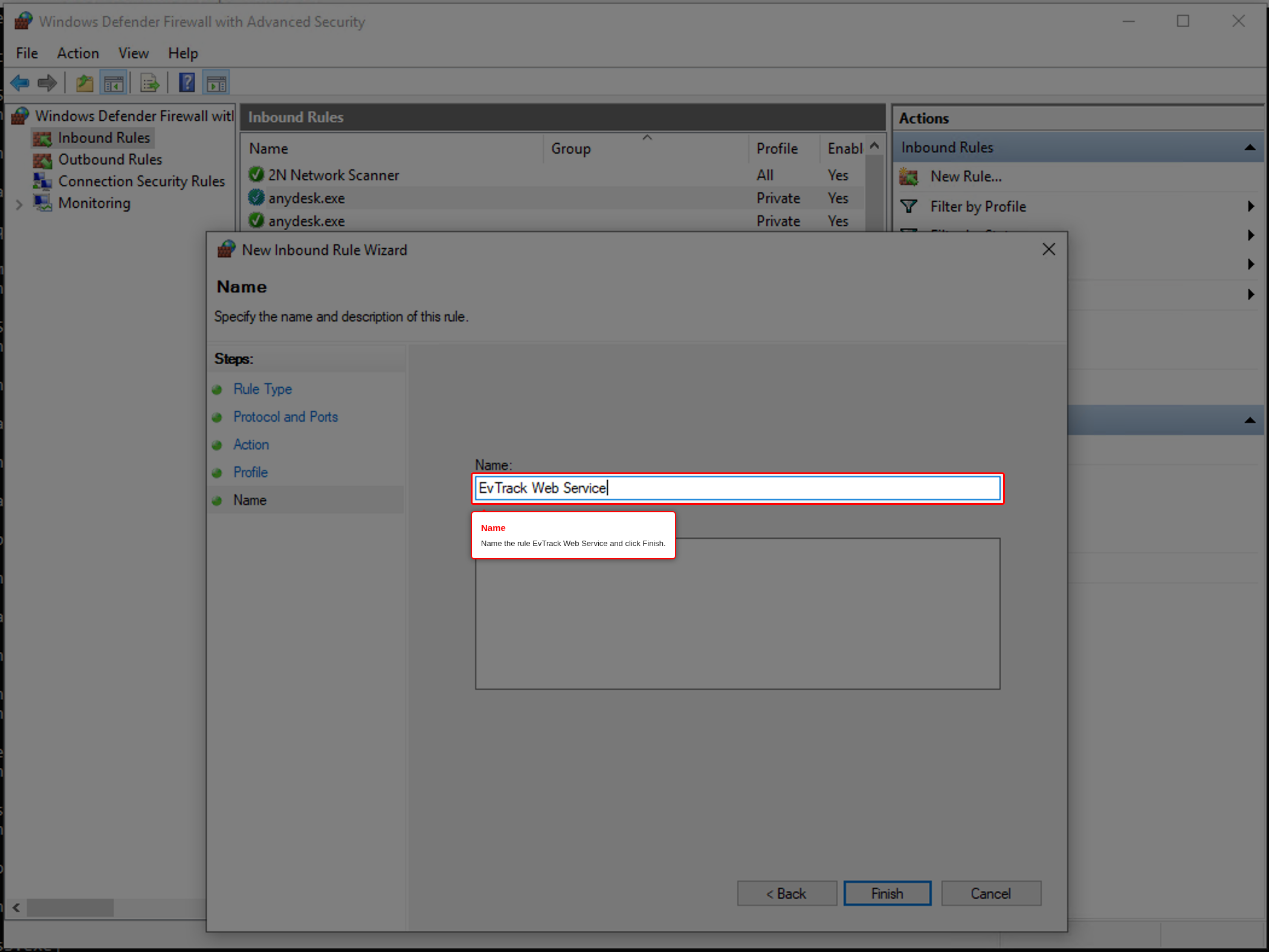Go to the Protocol and Ports step

(286, 417)
